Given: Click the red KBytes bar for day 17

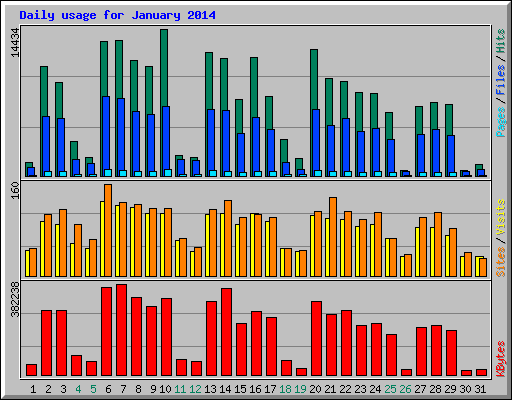Looking at the screenshot, I should (271, 346).
